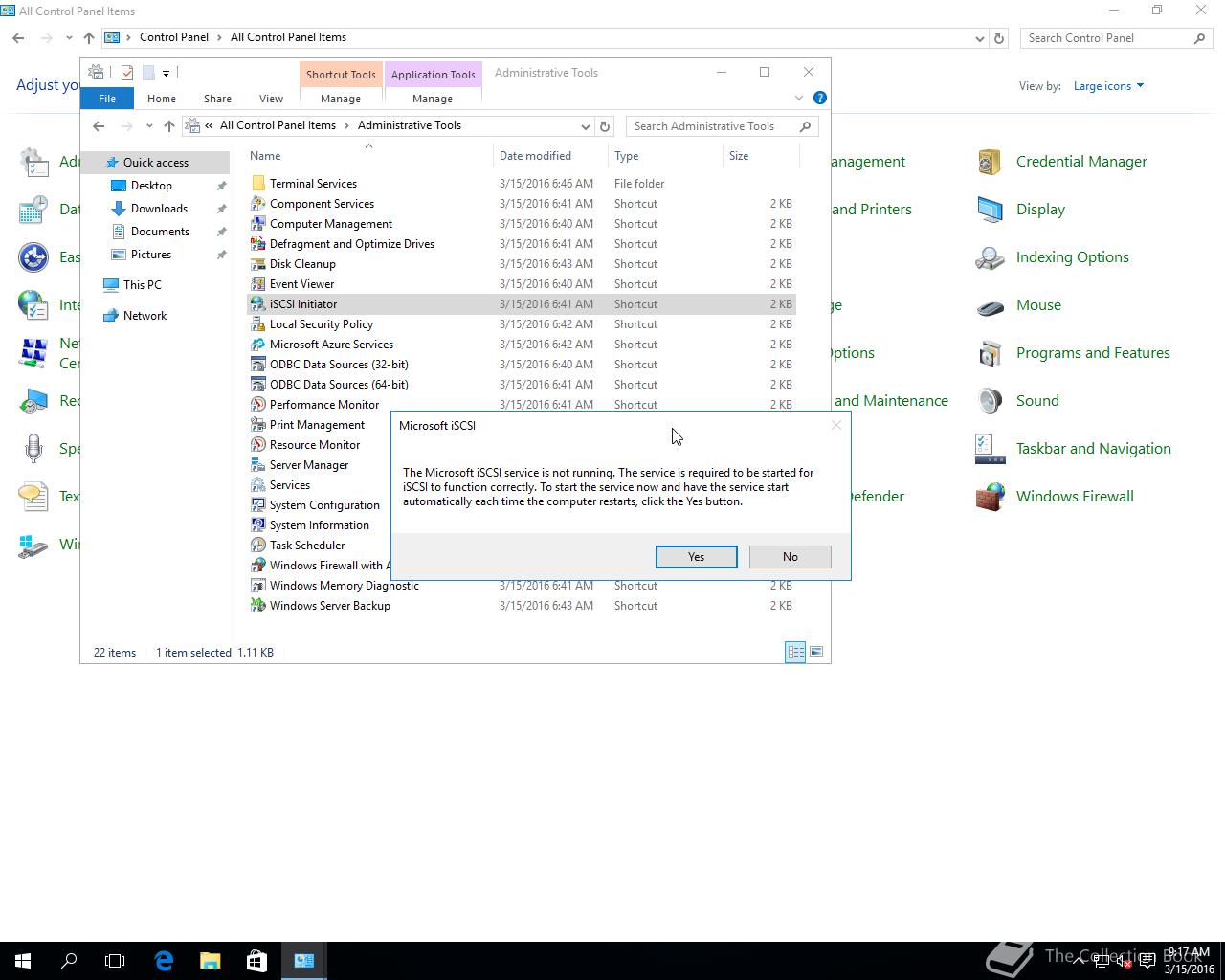Open Administrative Tools address bar history dropdown

(586, 126)
